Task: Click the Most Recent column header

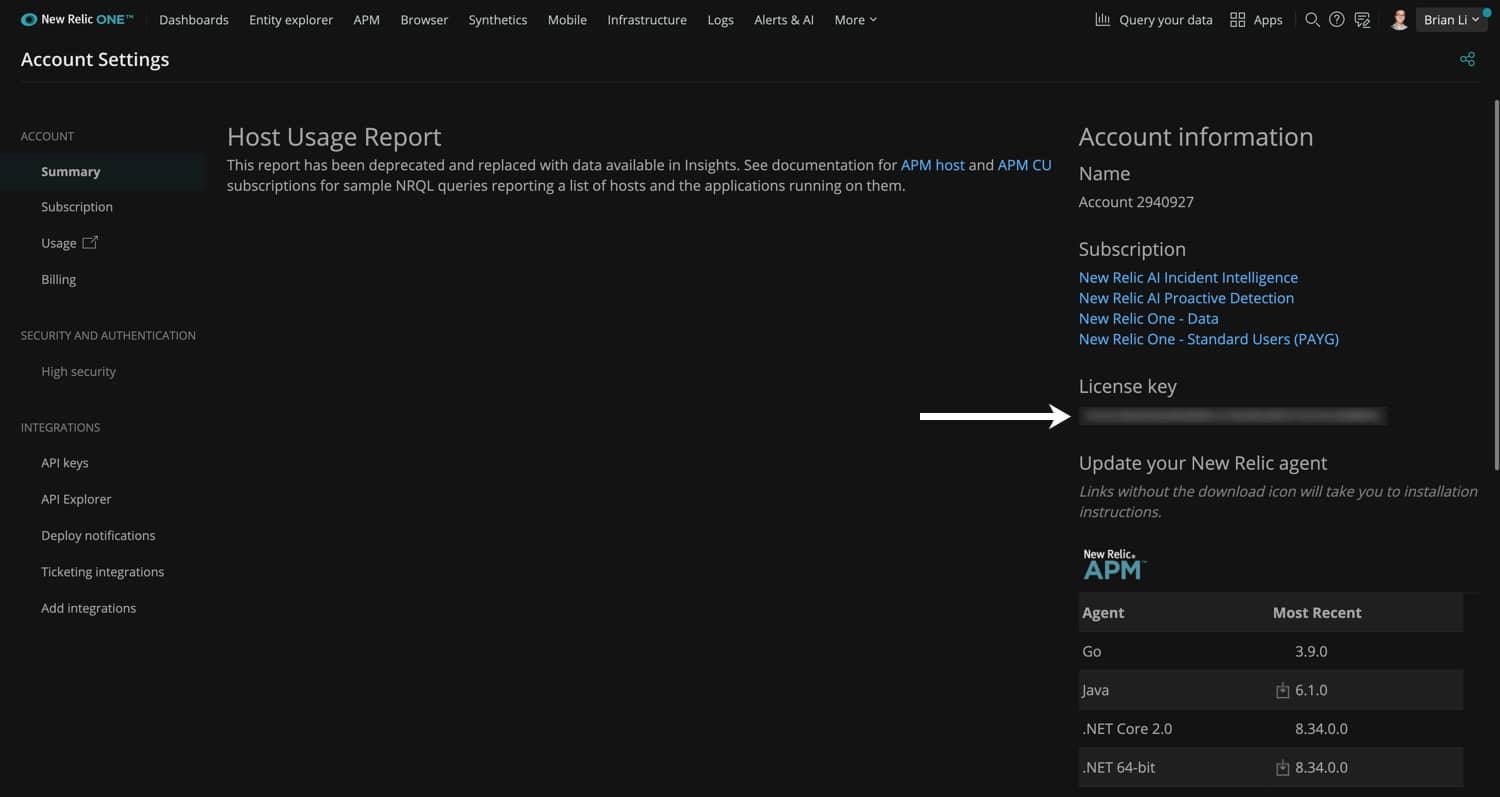Action: tap(1317, 612)
